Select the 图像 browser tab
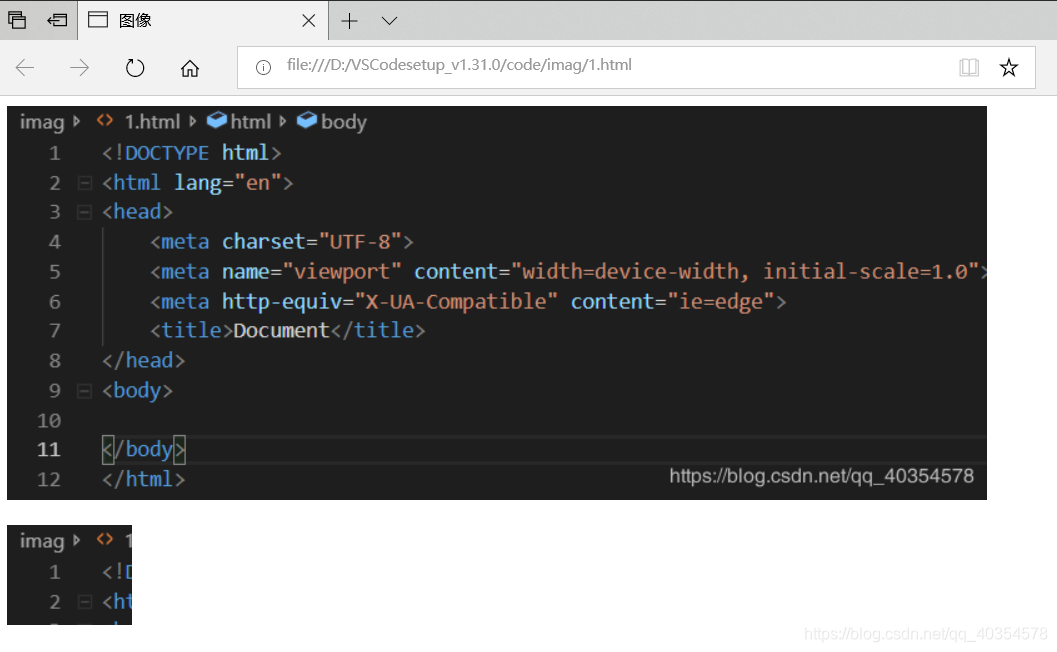Viewport: 1057px width, 652px height. click(x=202, y=20)
